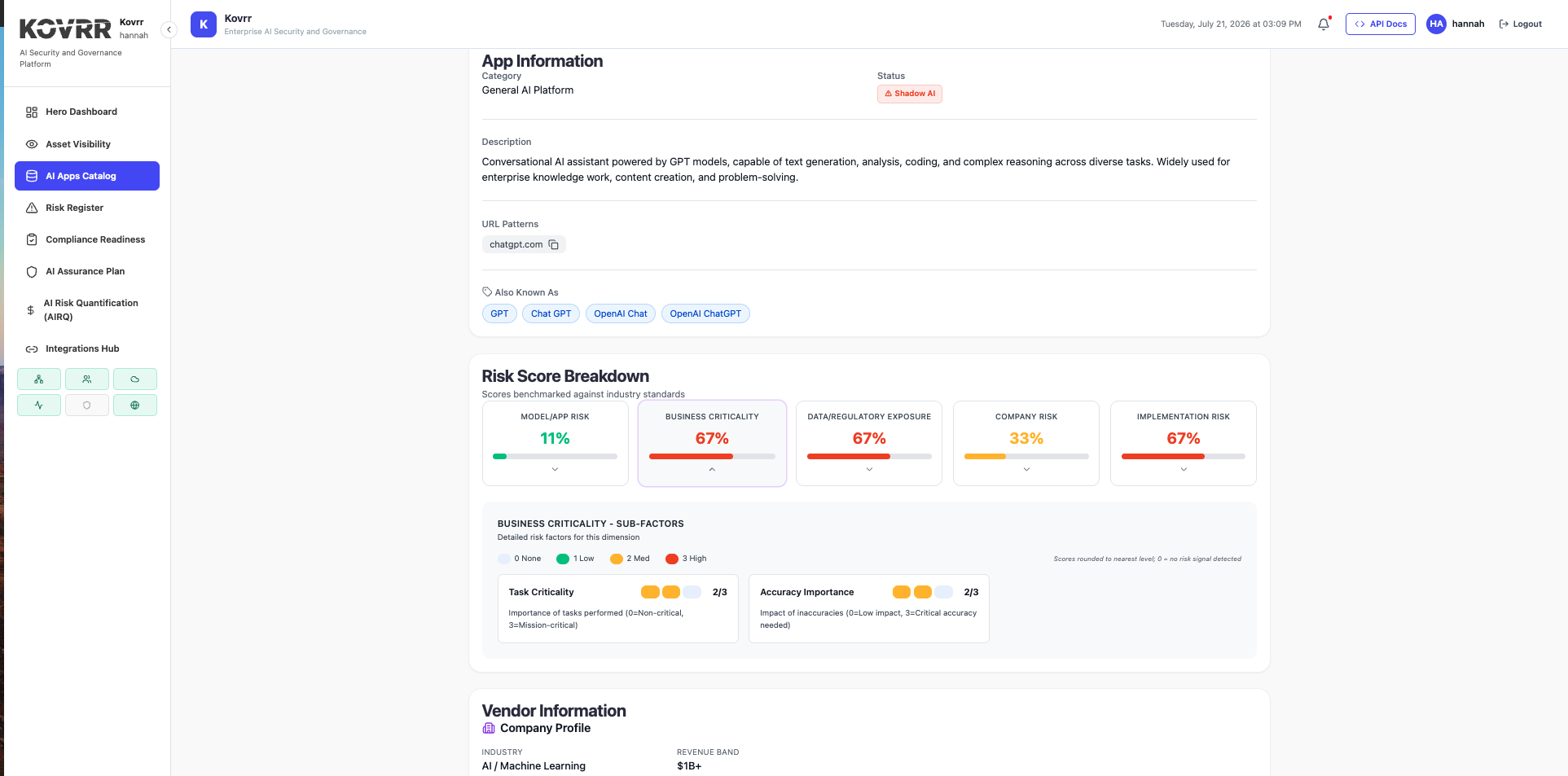This screenshot has height=776, width=1568.
Task: Click the orange '2 Med' legend swatch
Action: point(617,559)
